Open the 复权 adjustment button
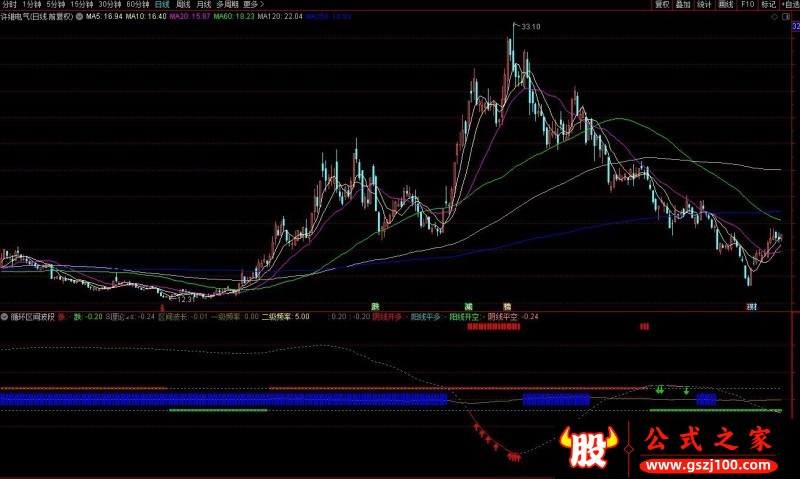Viewport: 800px width, 479px height. click(662, 5)
